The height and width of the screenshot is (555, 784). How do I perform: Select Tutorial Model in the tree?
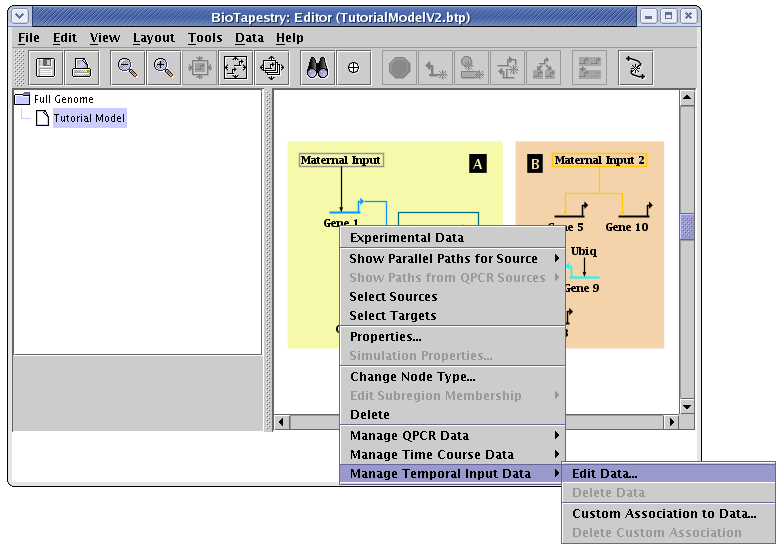click(89, 118)
